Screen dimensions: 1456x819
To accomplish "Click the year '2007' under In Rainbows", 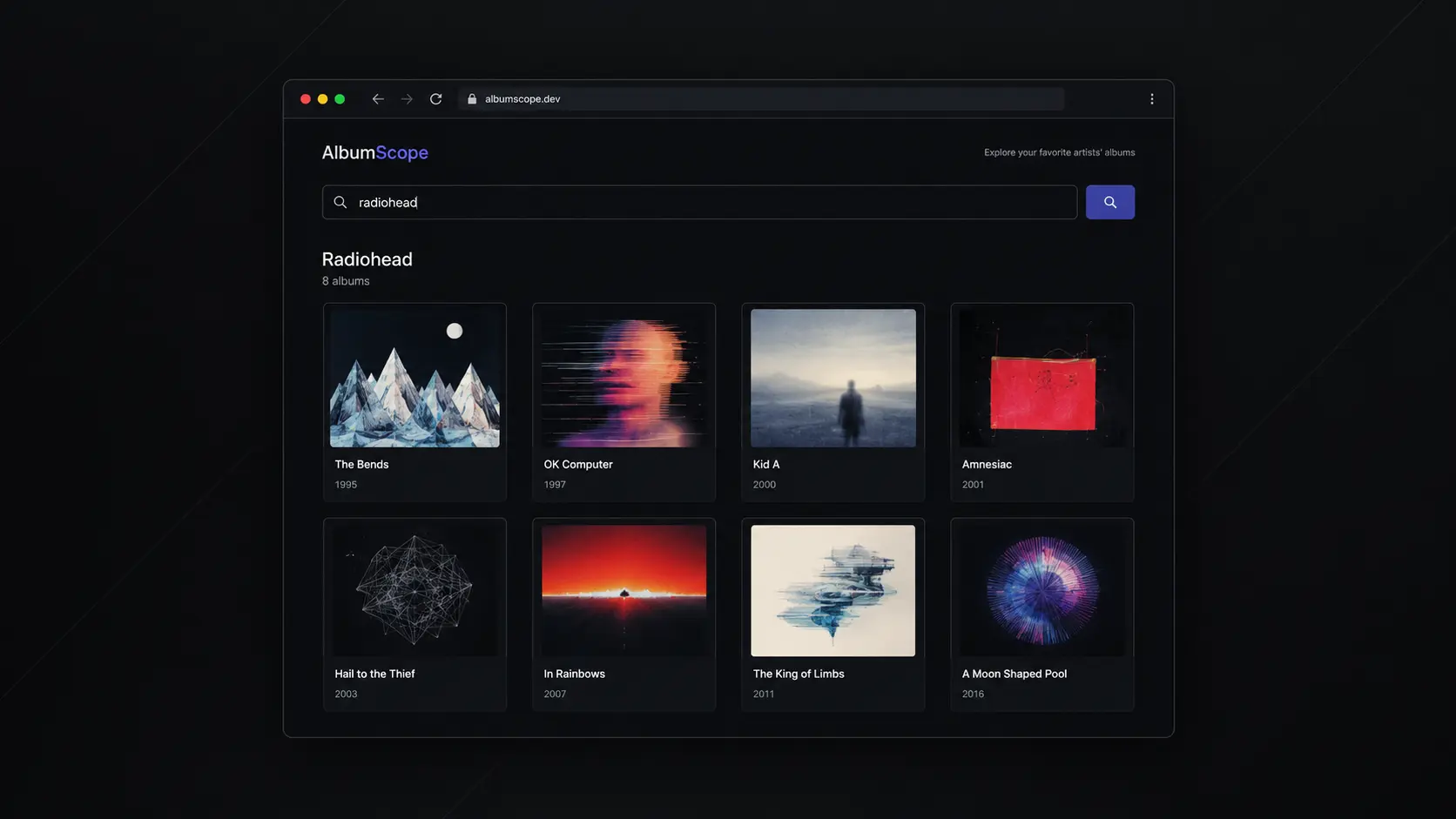I will pyautogui.click(x=555, y=695).
